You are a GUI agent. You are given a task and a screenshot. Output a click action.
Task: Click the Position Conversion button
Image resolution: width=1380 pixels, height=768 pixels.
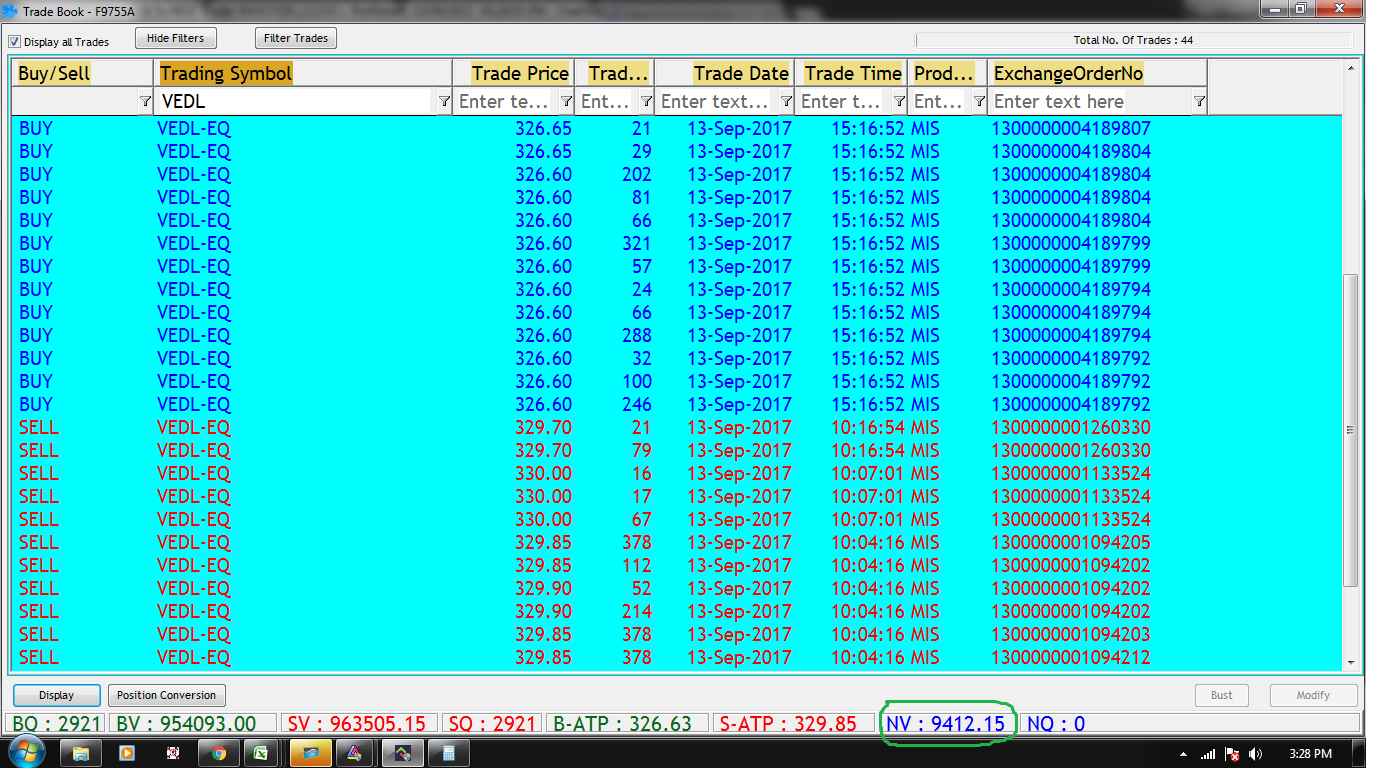[x=166, y=695]
